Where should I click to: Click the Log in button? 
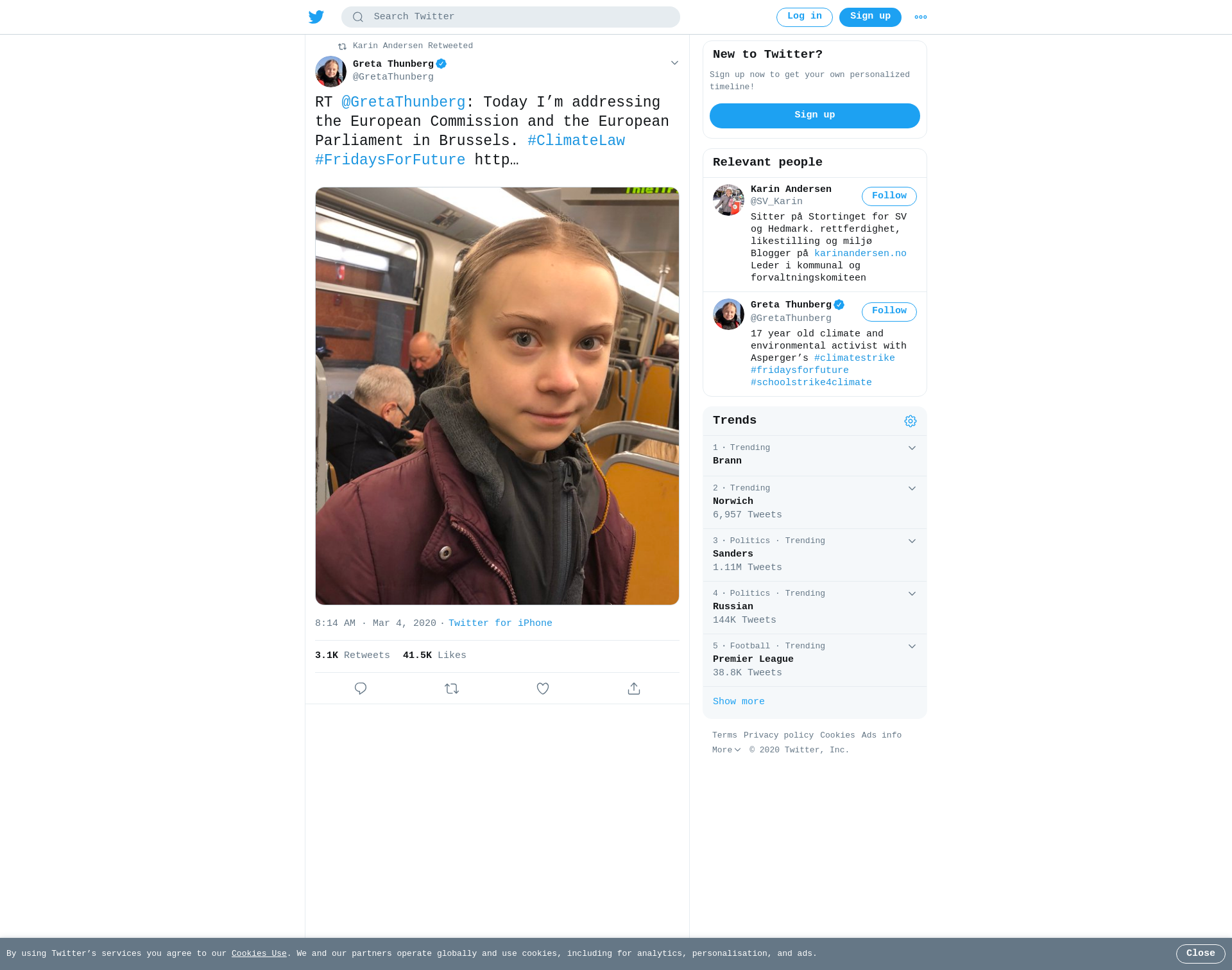805,17
